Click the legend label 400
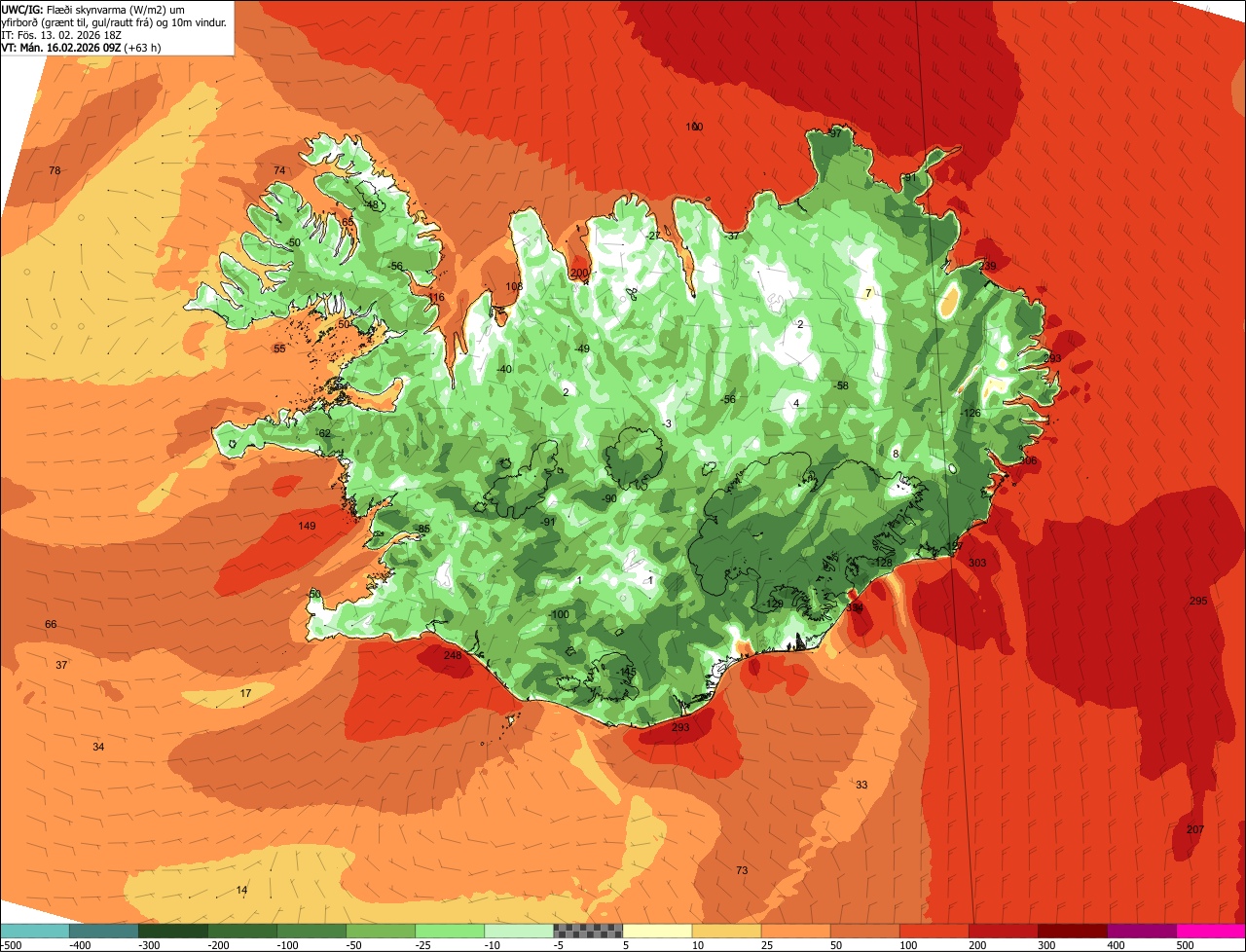The height and width of the screenshot is (952, 1246). point(1116,945)
